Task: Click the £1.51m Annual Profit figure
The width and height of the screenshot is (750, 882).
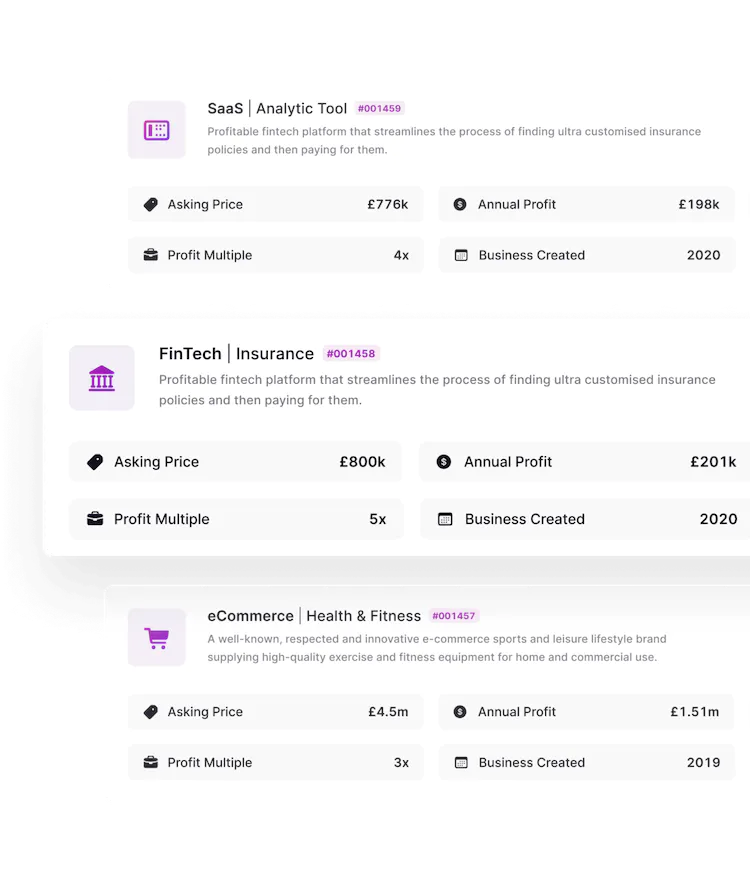Action: pos(695,712)
